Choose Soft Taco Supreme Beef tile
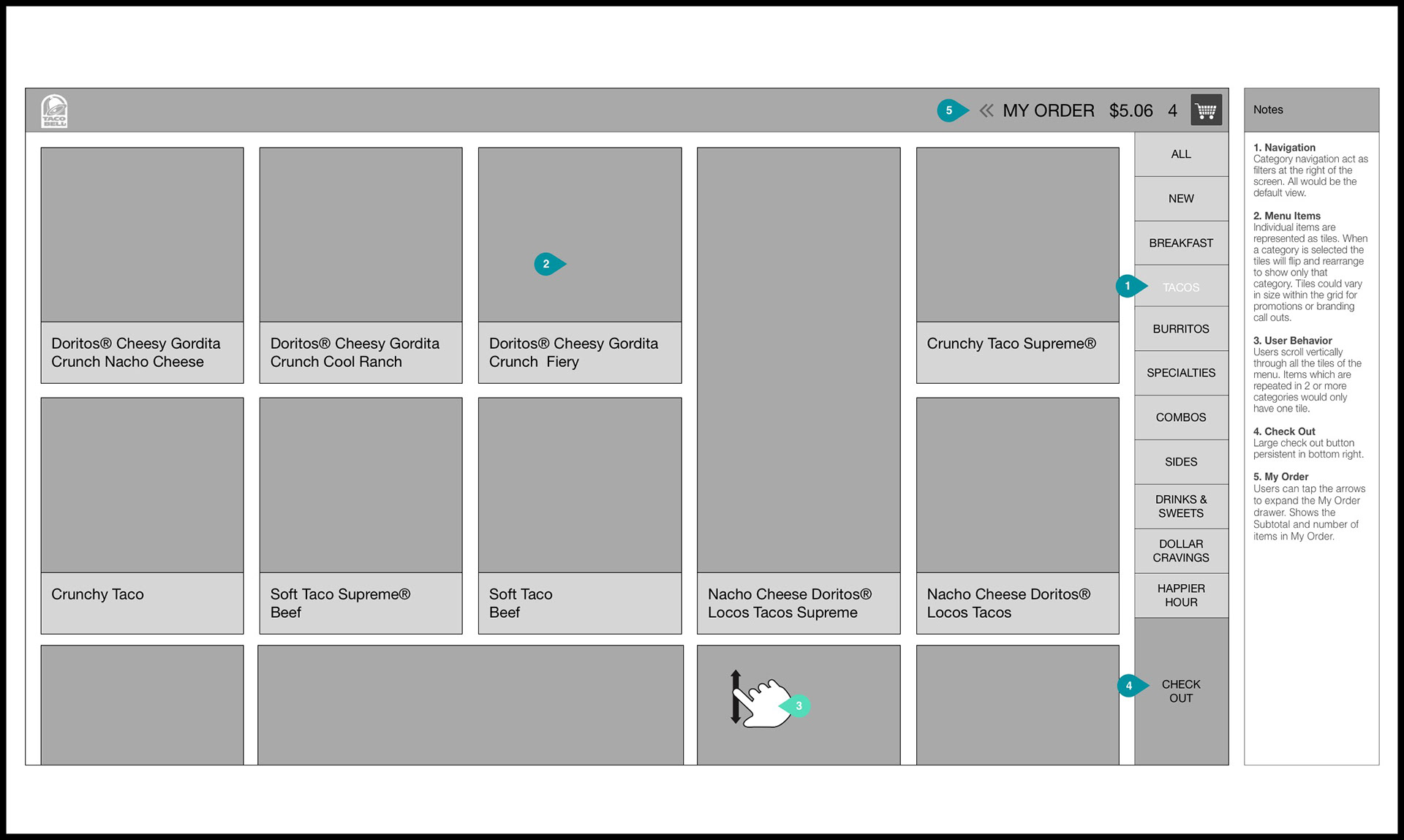The height and width of the screenshot is (840, 1404). tap(361, 515)
